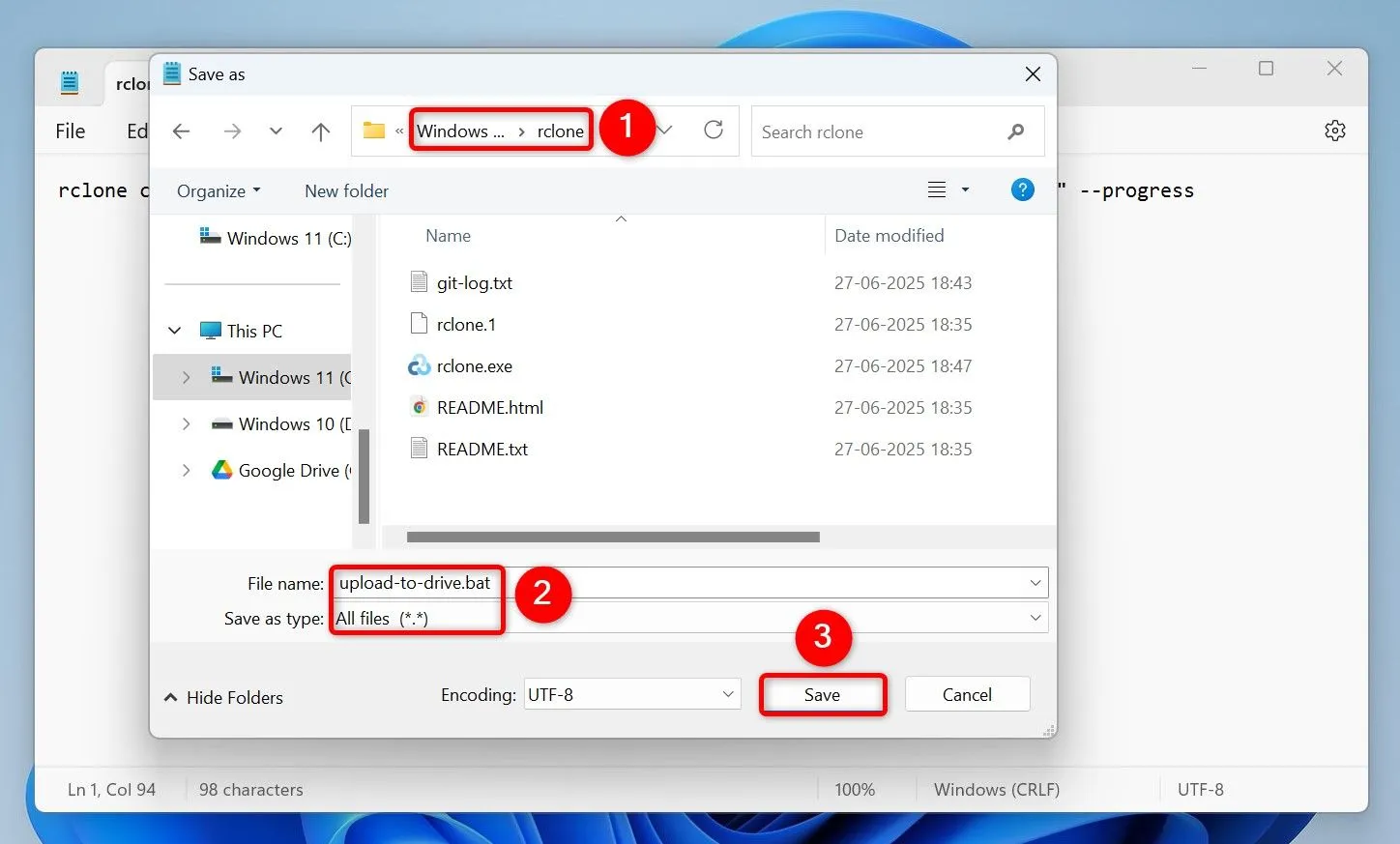Screen dimensions: 1400x844
Task: Go up one folder level
Action: pyautogui.click(x=320, y=131)
